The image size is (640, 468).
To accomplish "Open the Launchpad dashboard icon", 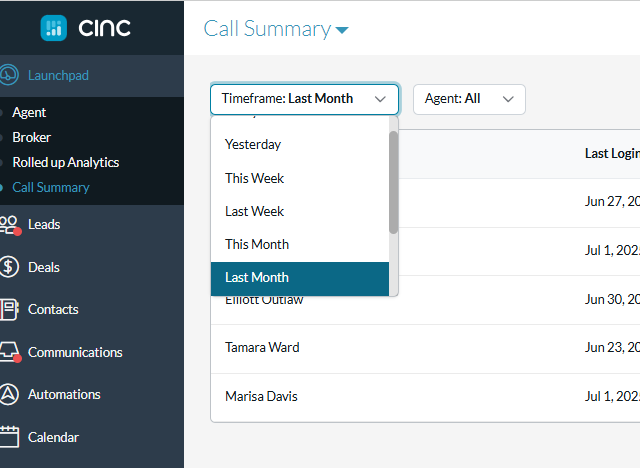I will 9,75.
